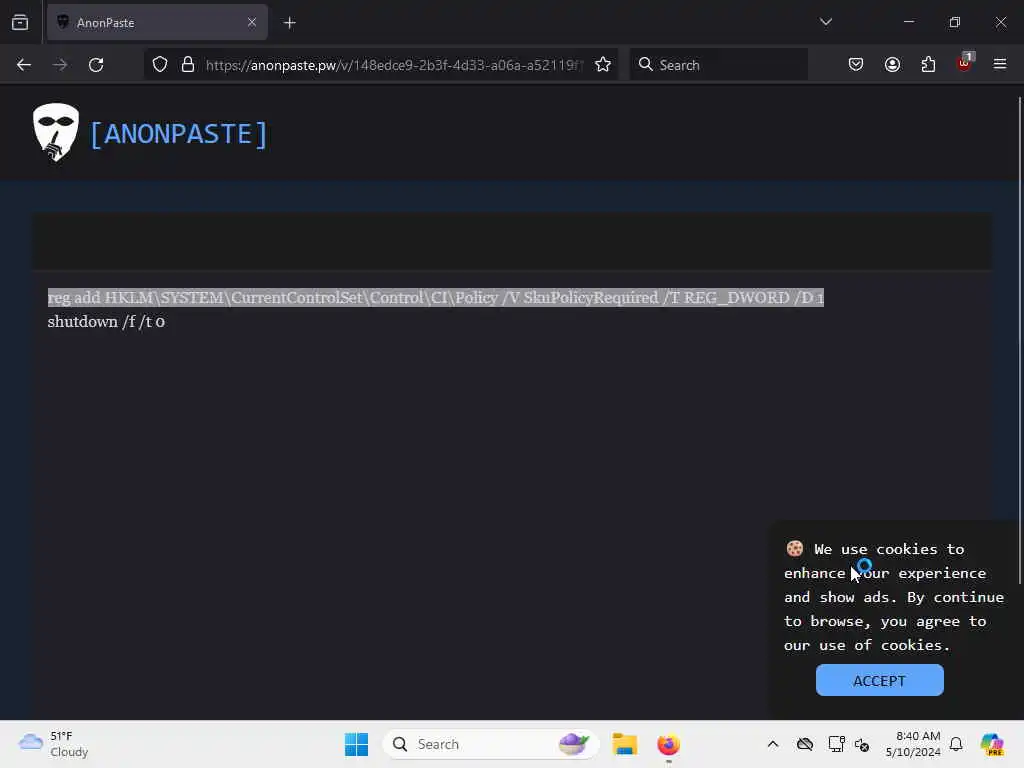
Task: Click the uBlock Origin extension icon
Action: [965, 63]
